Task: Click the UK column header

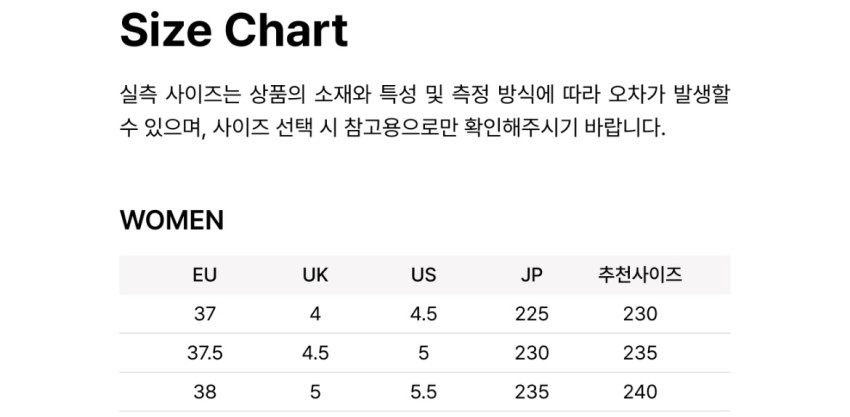Action: click(315, 275)
